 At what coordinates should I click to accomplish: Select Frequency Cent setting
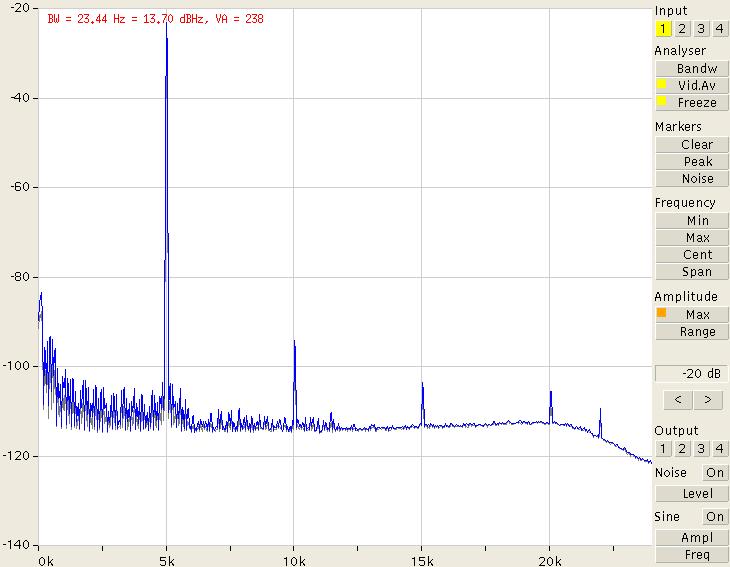pyautogui.click(x=692, y=255)
